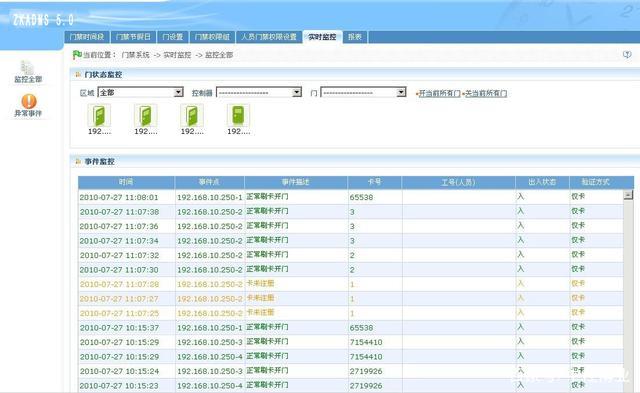This screenshot has height=393, width=640.
Task: Click the 出入状态 column header
Action: (542, 182)
